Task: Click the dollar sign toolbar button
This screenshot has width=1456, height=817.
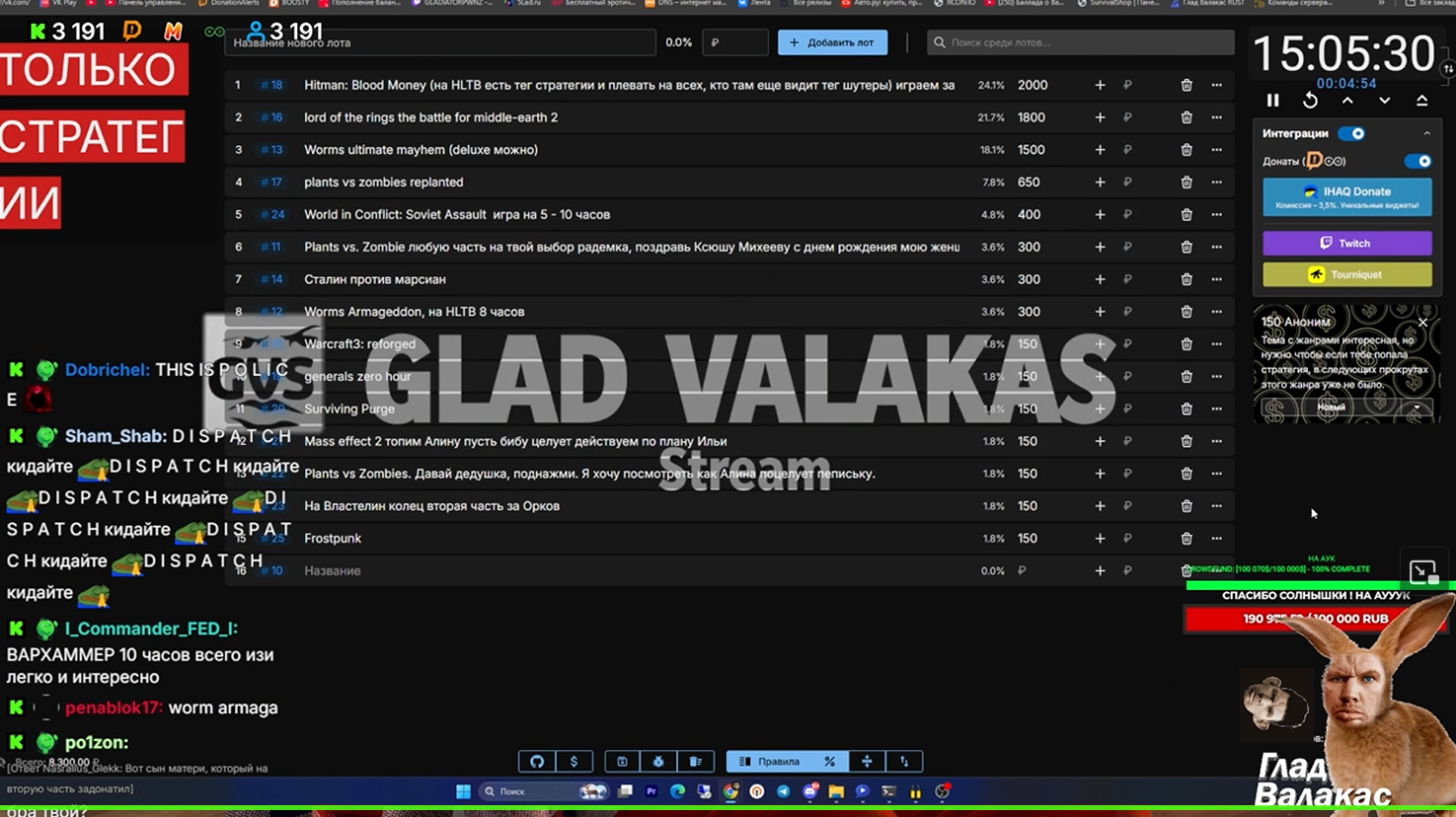Action: 574,762
